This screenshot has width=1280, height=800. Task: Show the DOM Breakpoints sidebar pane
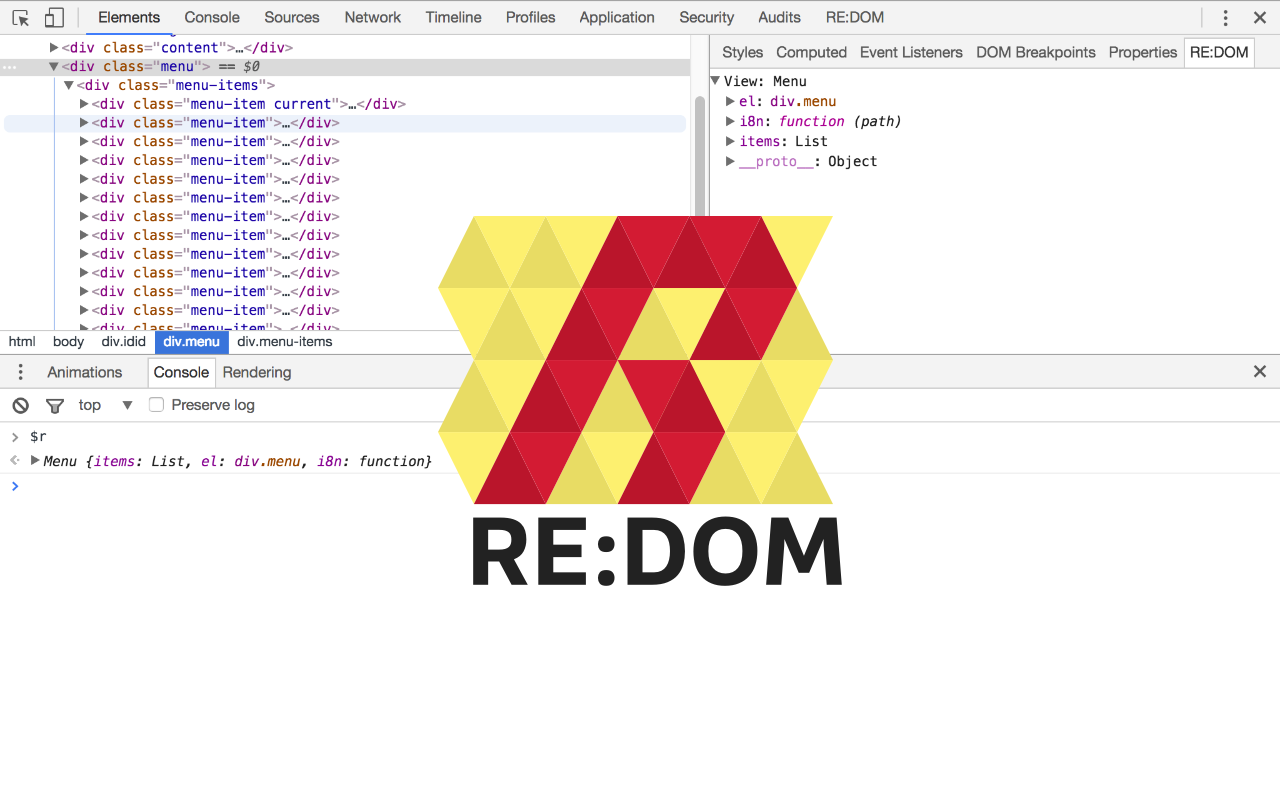1036,52
